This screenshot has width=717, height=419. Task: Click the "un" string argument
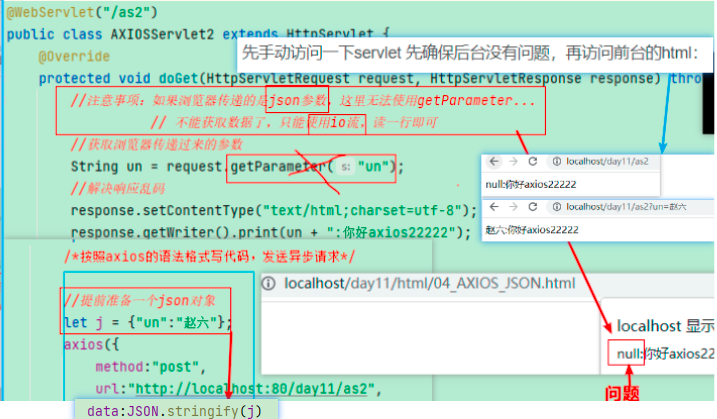point(373,167)
